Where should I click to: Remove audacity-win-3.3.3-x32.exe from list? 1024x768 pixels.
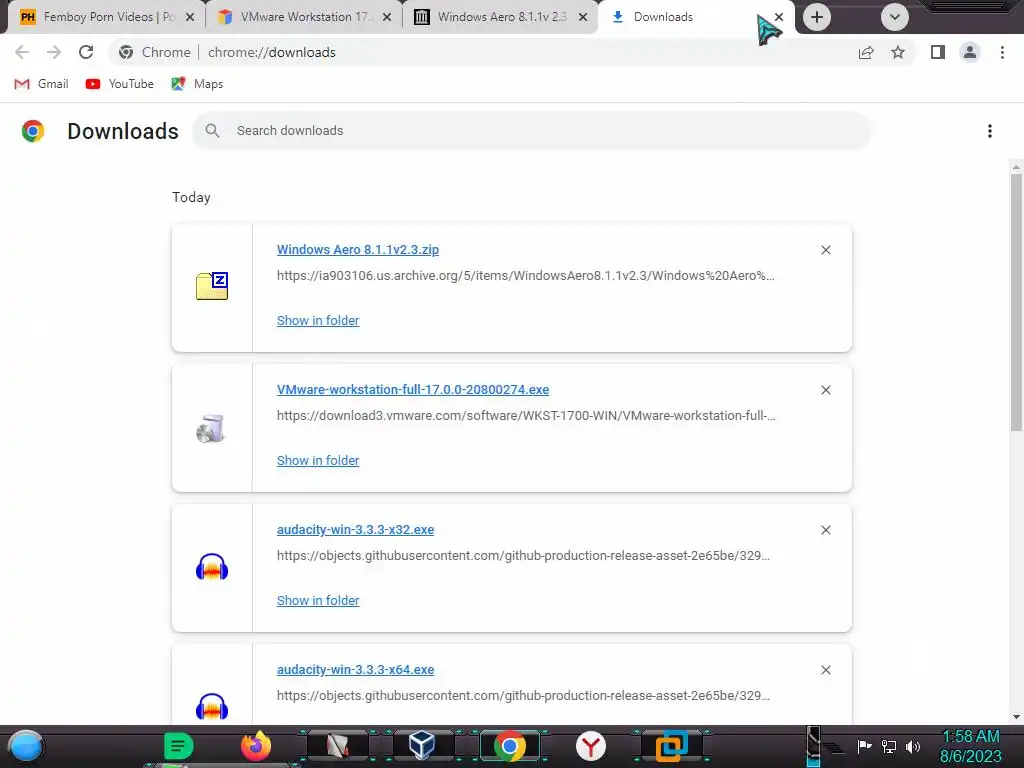tap(826, 530)
